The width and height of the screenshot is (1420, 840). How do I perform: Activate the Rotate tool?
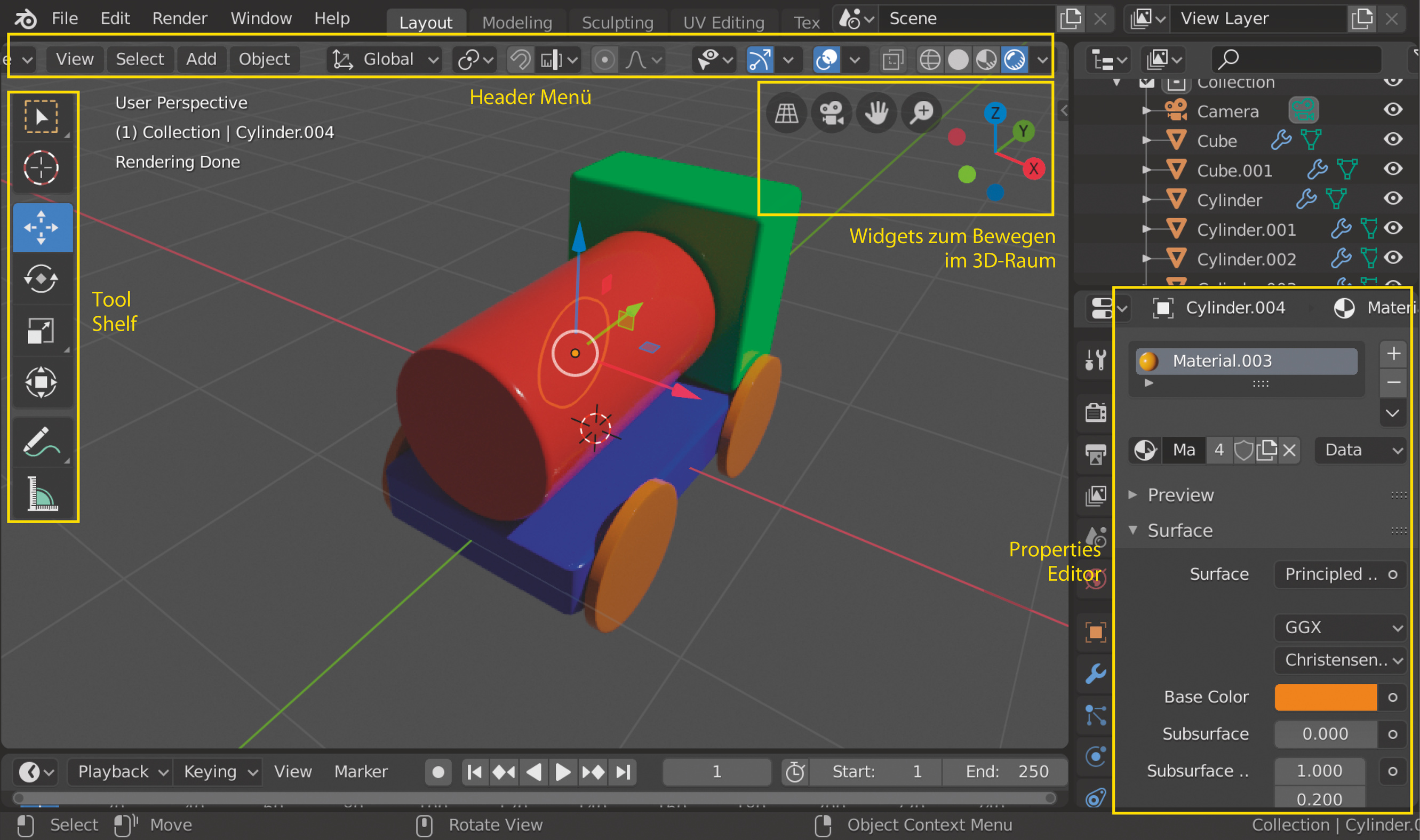point(41,278)
